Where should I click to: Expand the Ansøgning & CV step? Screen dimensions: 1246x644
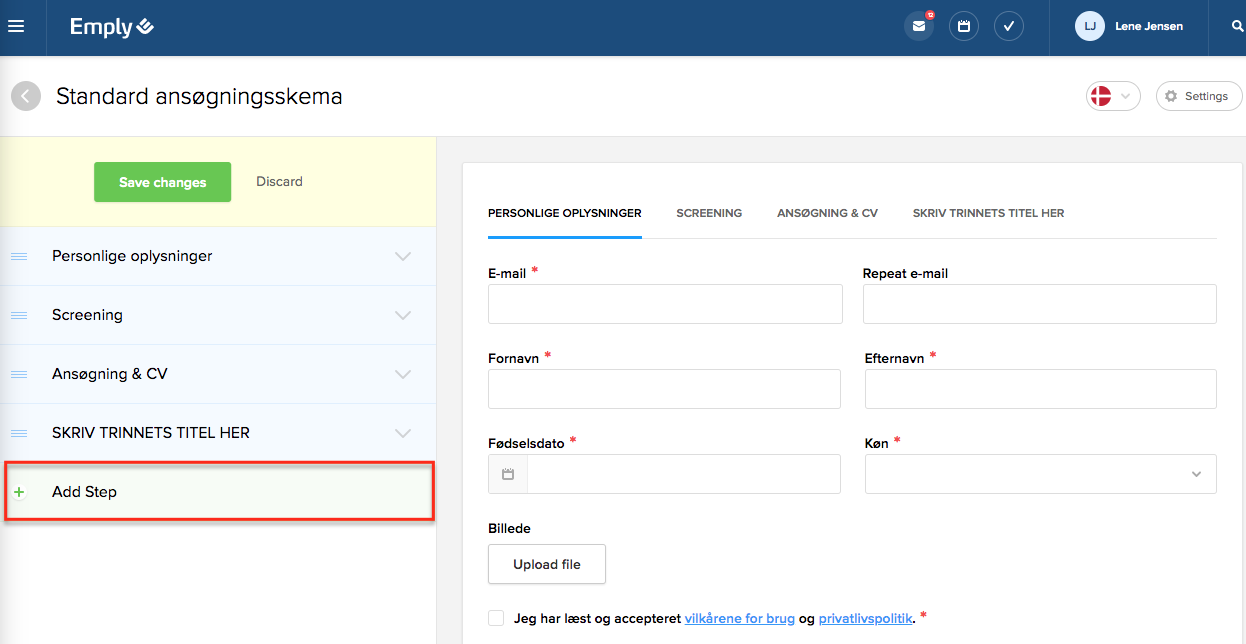[403, 375]
